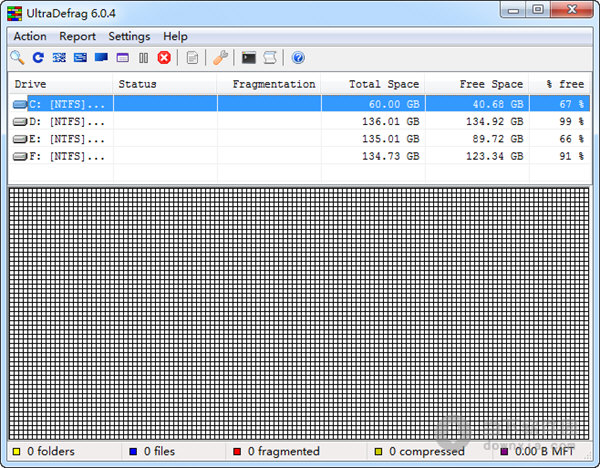Open the boot time script icon
Screen dimensions: 600x468
coord(270,58)
